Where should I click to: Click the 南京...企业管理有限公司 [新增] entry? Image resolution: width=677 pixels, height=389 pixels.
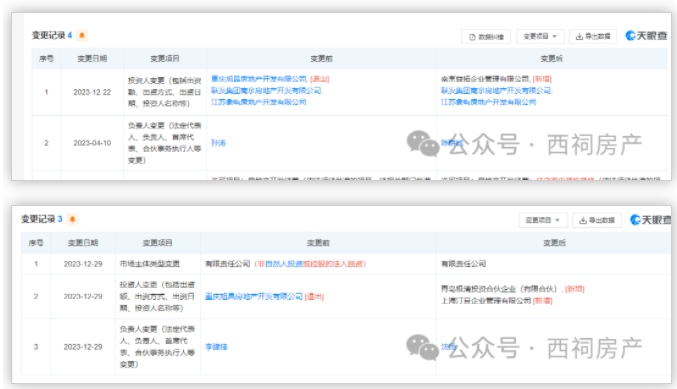pyautogui.click(x=496, y=79)
